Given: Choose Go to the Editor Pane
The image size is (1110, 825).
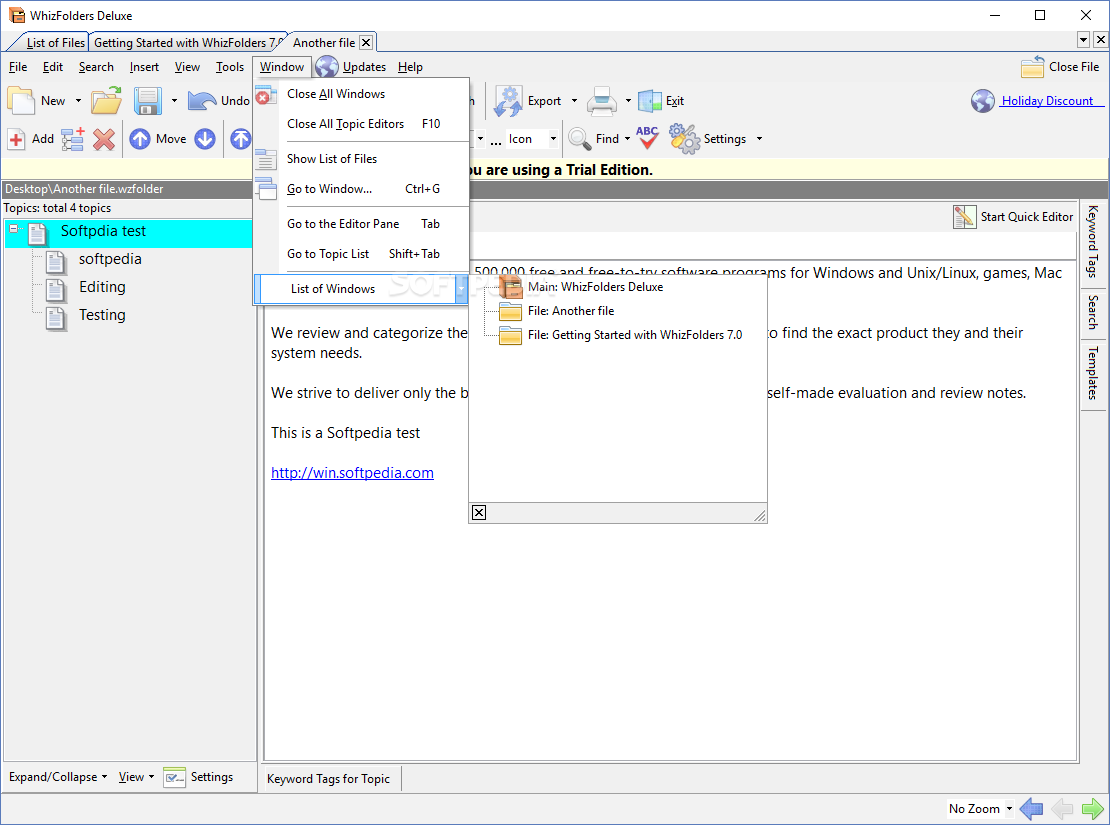Looking at the screenshot, I should (361, 224).
